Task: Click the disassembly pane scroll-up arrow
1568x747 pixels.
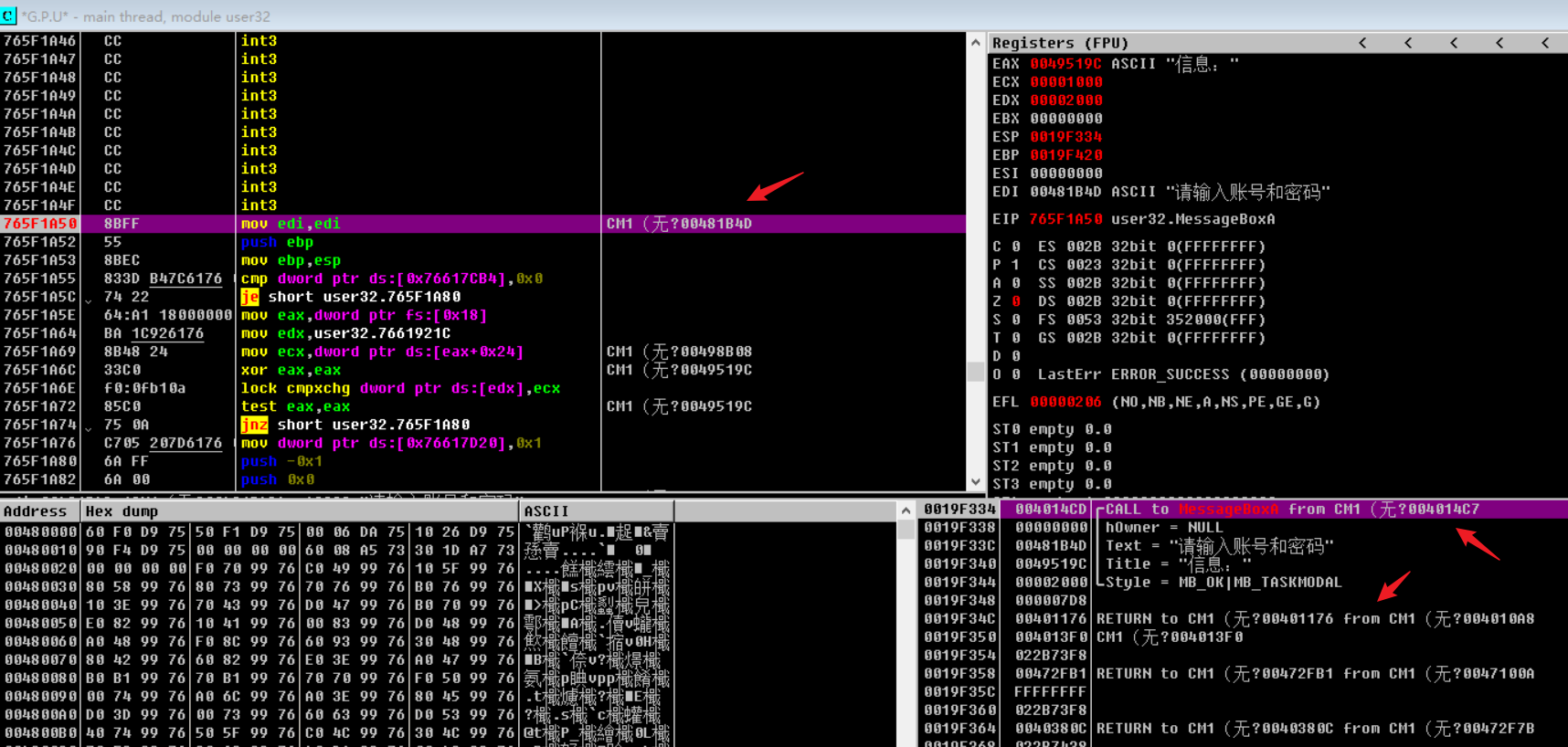Action: coord(975,42)
